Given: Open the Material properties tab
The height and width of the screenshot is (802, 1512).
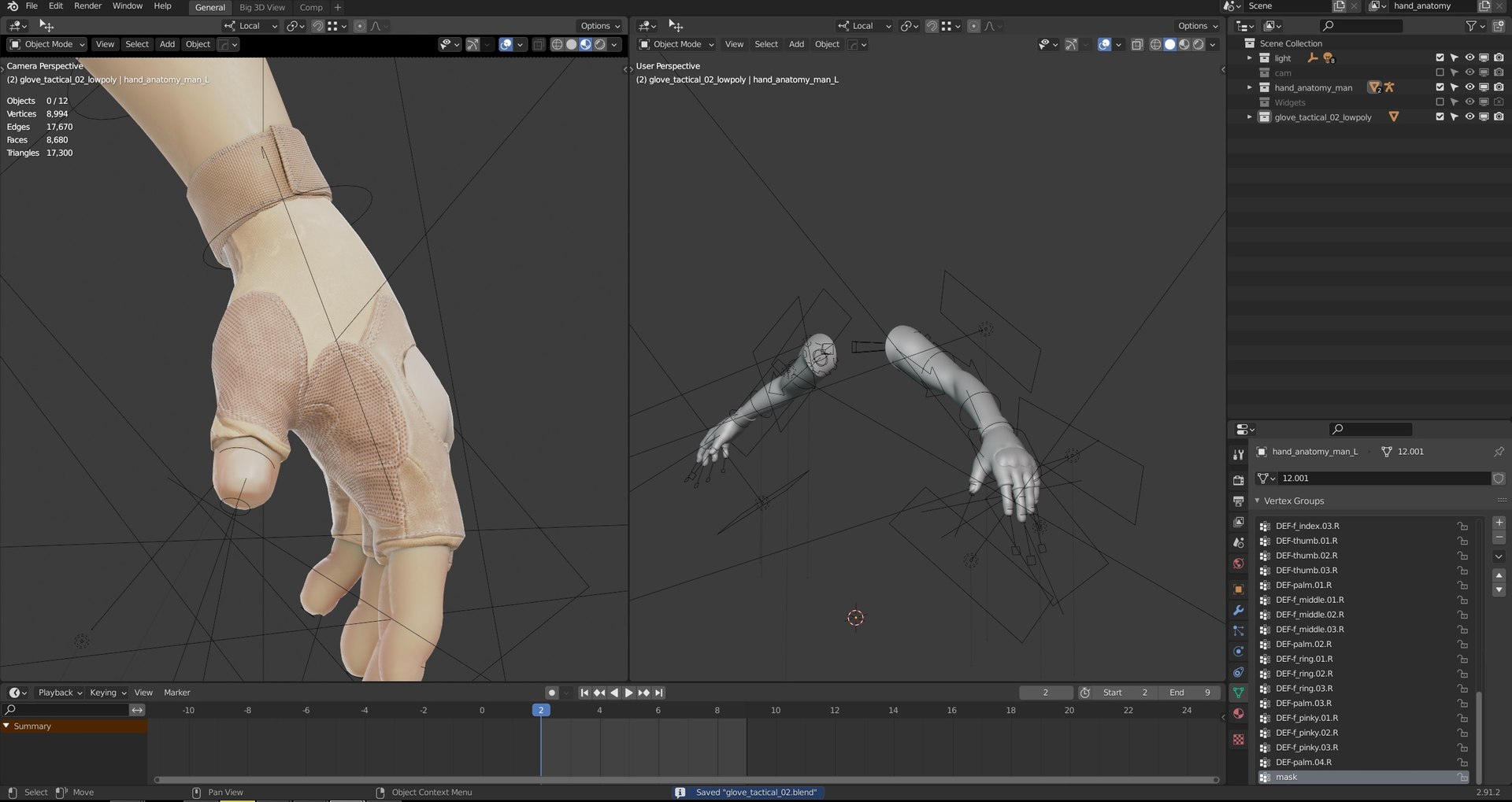Looking at the screenshot, I should click(x=1238, y=714).
